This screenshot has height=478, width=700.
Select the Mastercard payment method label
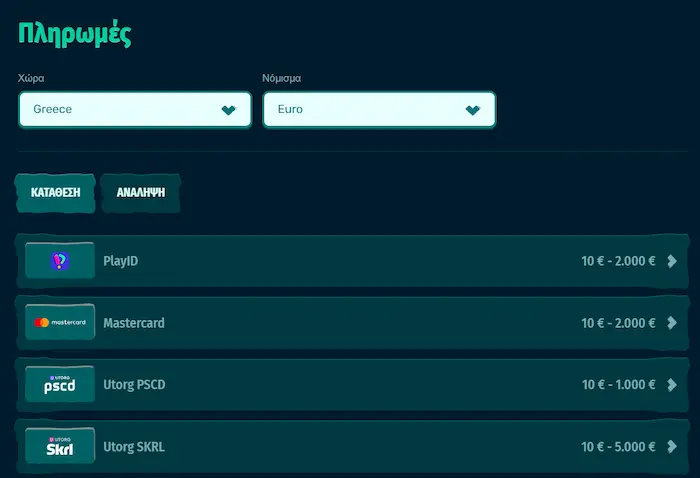134,323
